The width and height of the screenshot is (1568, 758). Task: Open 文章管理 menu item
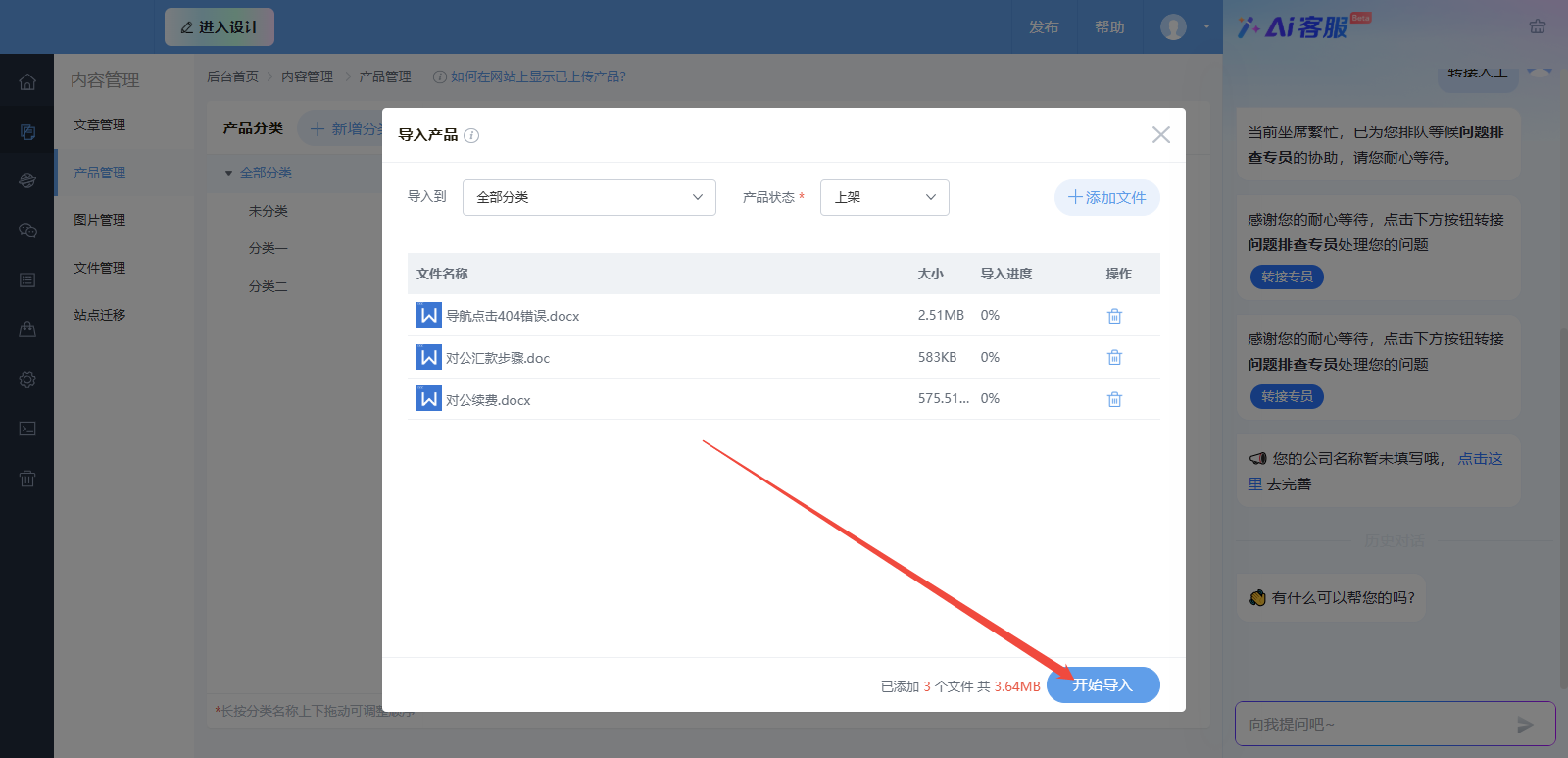click(100, 125)
